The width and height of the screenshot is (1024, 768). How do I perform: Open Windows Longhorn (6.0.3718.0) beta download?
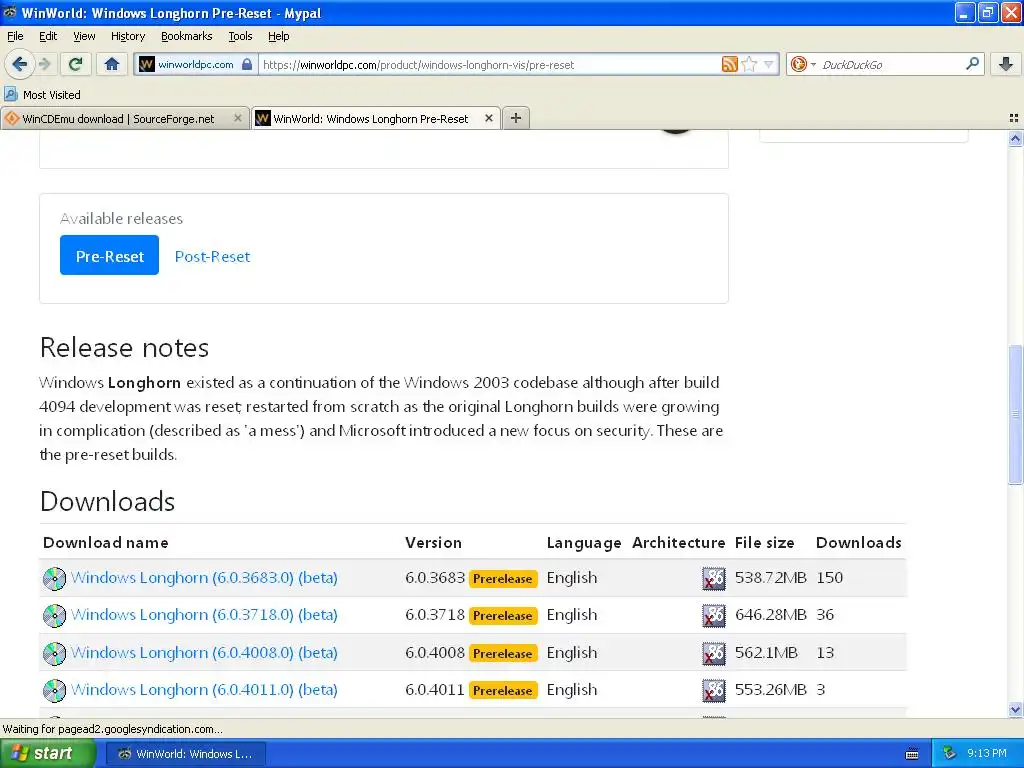204,615
